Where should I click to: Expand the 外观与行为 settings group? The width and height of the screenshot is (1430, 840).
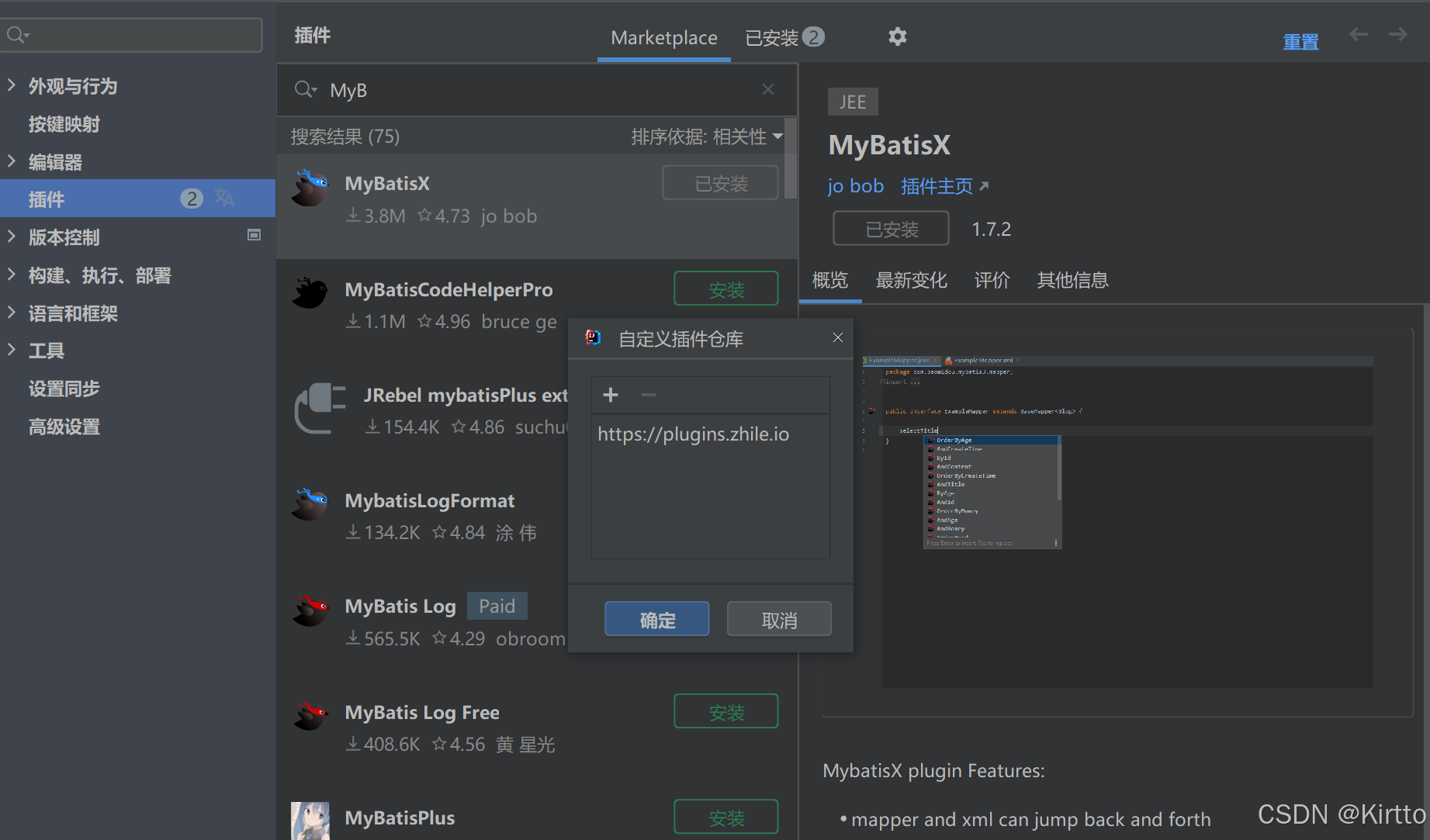(x=11, y=85)
